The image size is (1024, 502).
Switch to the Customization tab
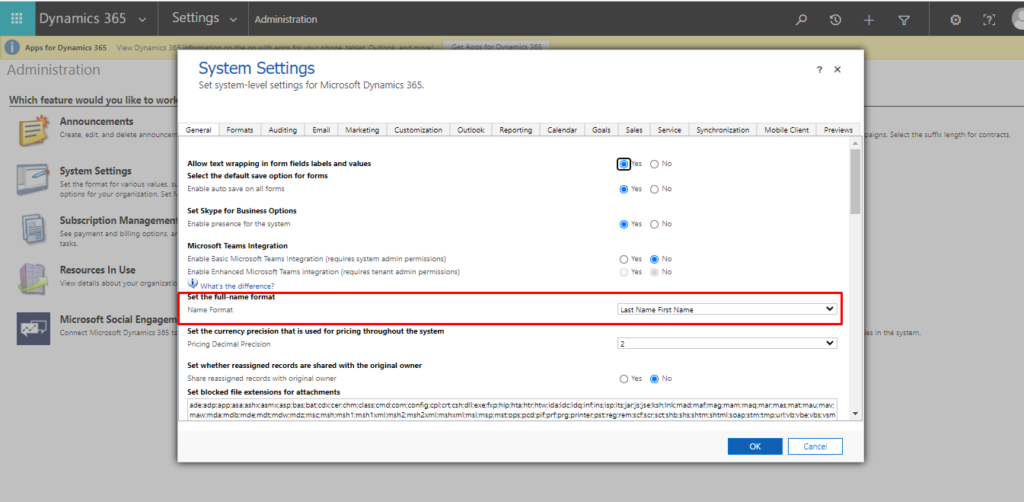click(x=419, y=130)
